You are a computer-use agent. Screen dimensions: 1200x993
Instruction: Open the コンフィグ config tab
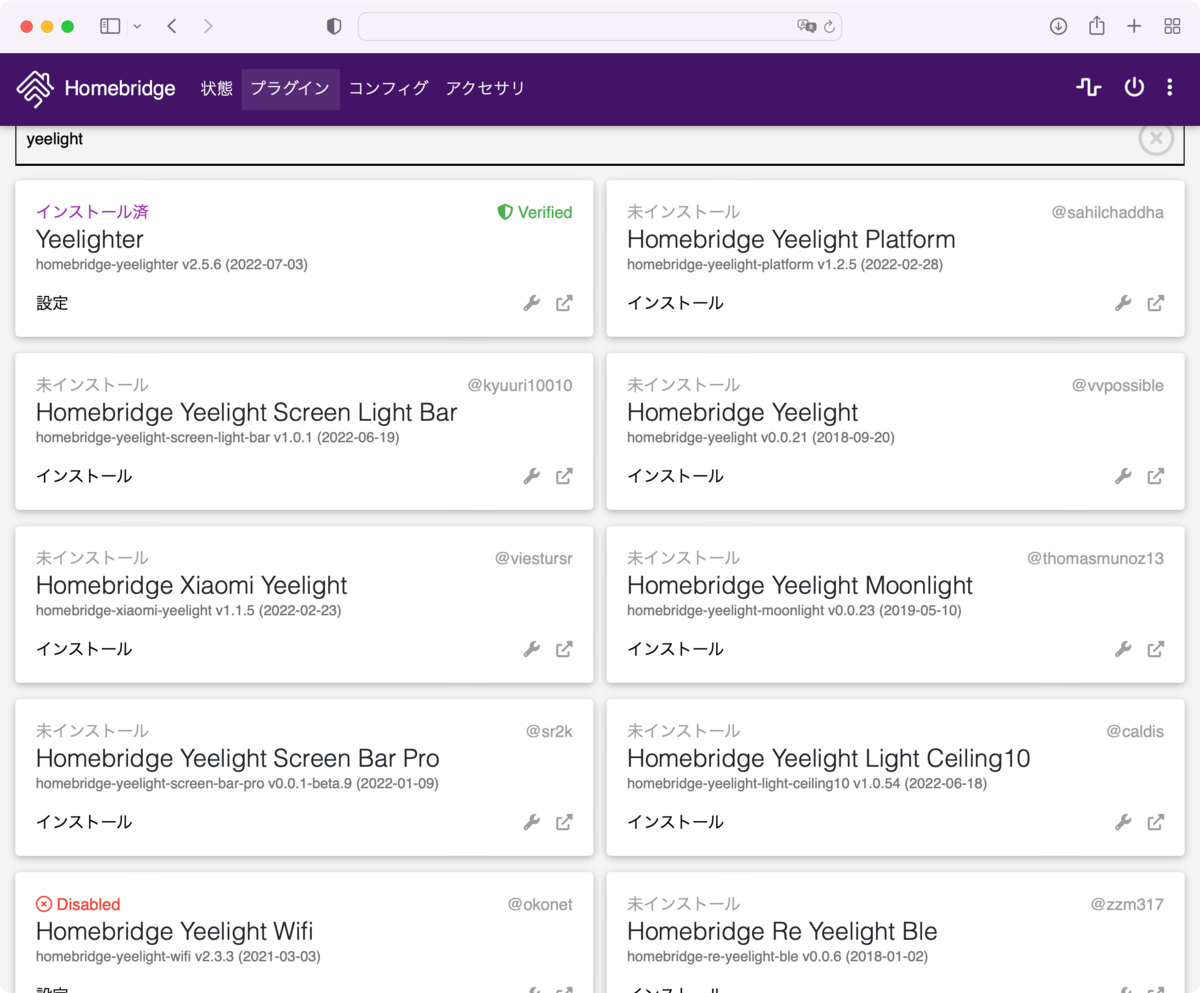click(x=388, y=88)
